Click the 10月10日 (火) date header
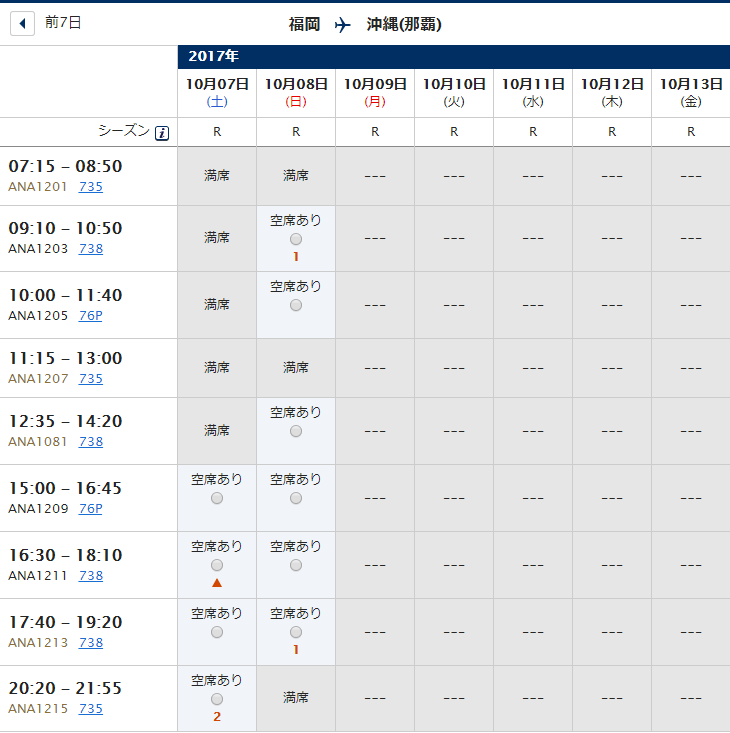This screenshot has height=733, width=730. click(x=454, y=93)
